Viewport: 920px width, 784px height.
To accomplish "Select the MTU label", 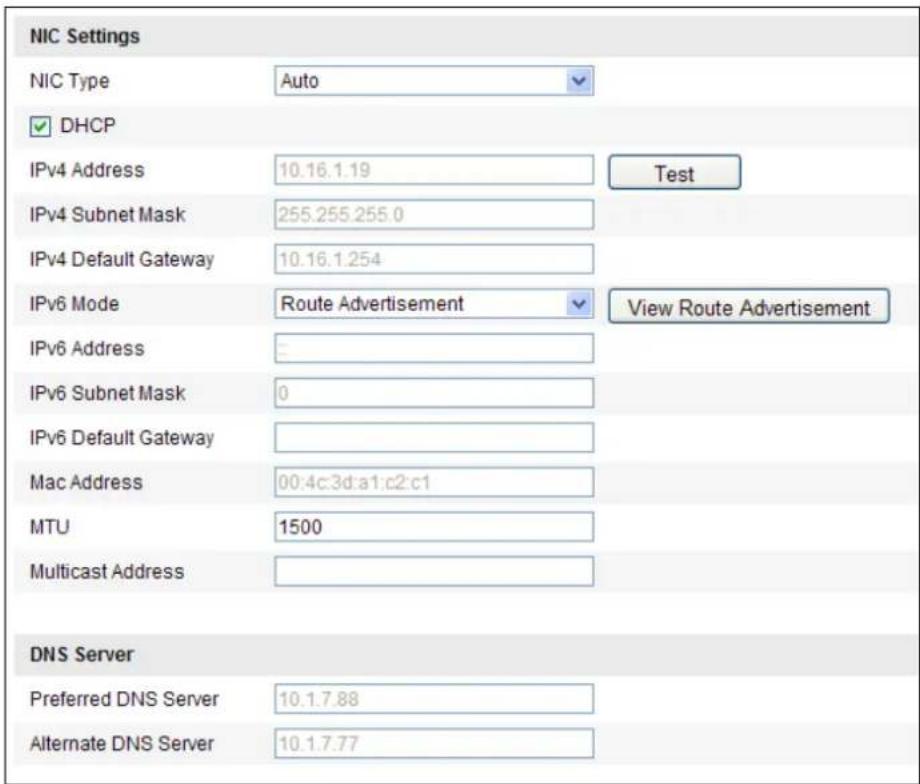I will pyautogui.click(x=50, y=527).
